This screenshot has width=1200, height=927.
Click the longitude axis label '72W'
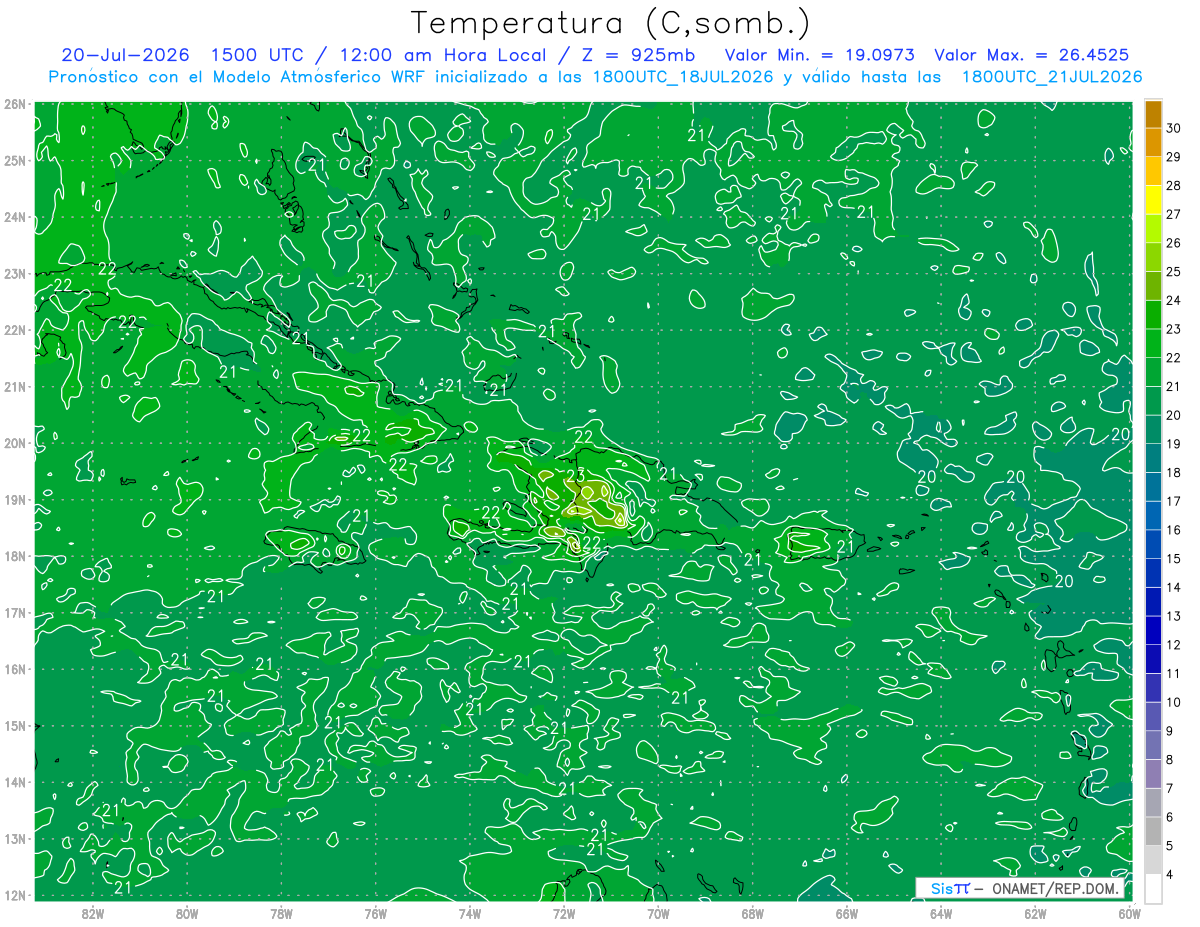(x=564, y=912)
